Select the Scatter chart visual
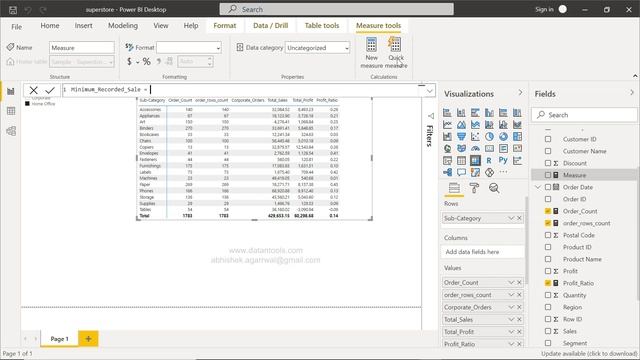The height and width of the screenshot is (360, 640). click(x=475, y=137)
